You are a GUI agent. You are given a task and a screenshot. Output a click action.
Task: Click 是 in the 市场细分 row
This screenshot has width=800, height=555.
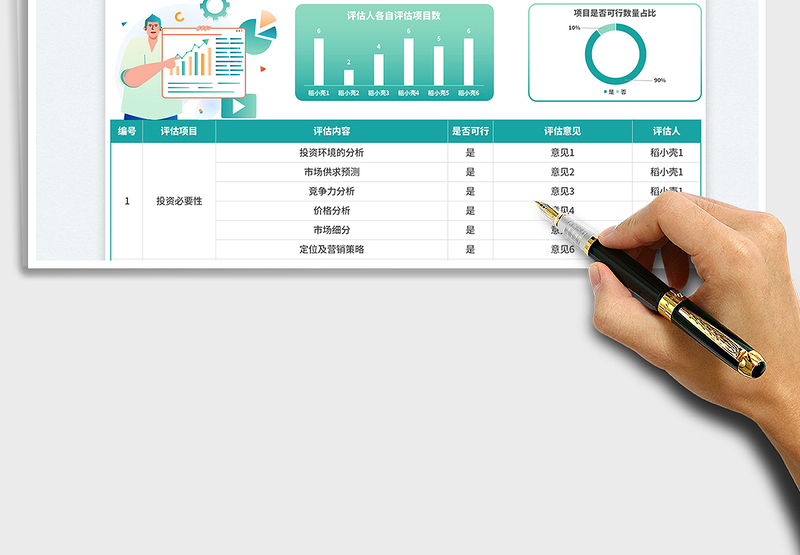[x=470, y=230]
